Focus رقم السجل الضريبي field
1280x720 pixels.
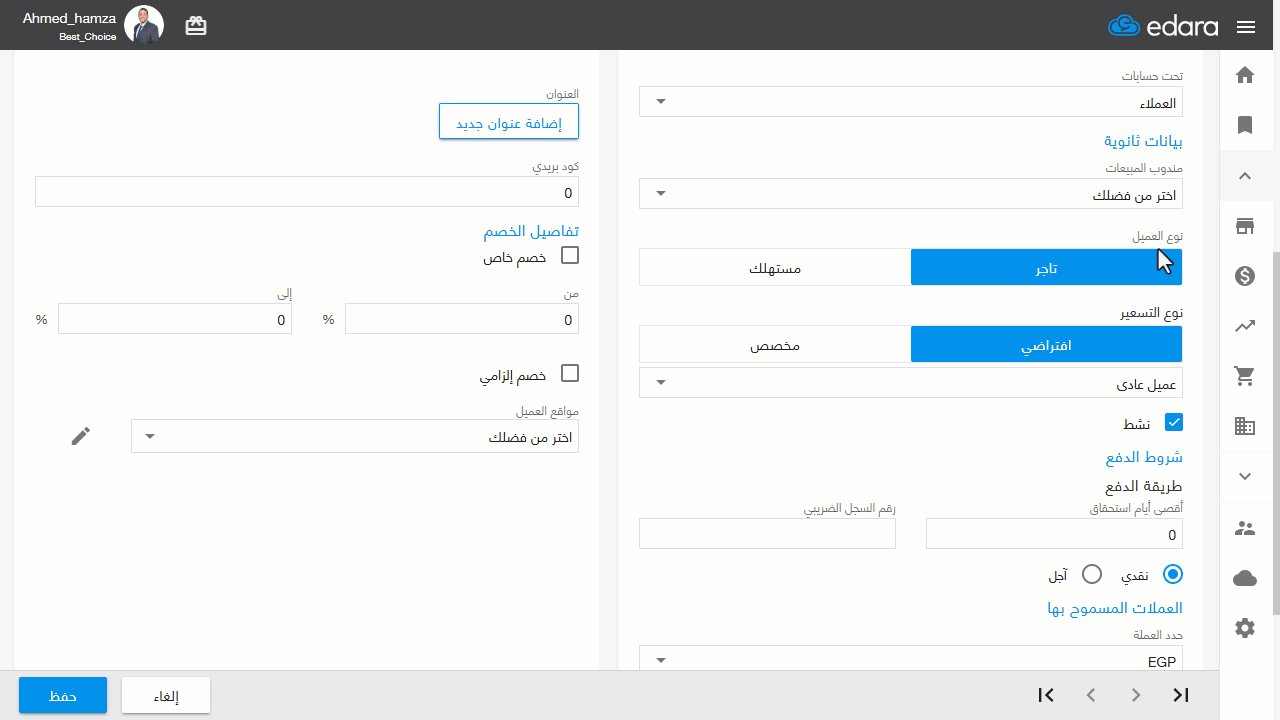tap(767, 534)
